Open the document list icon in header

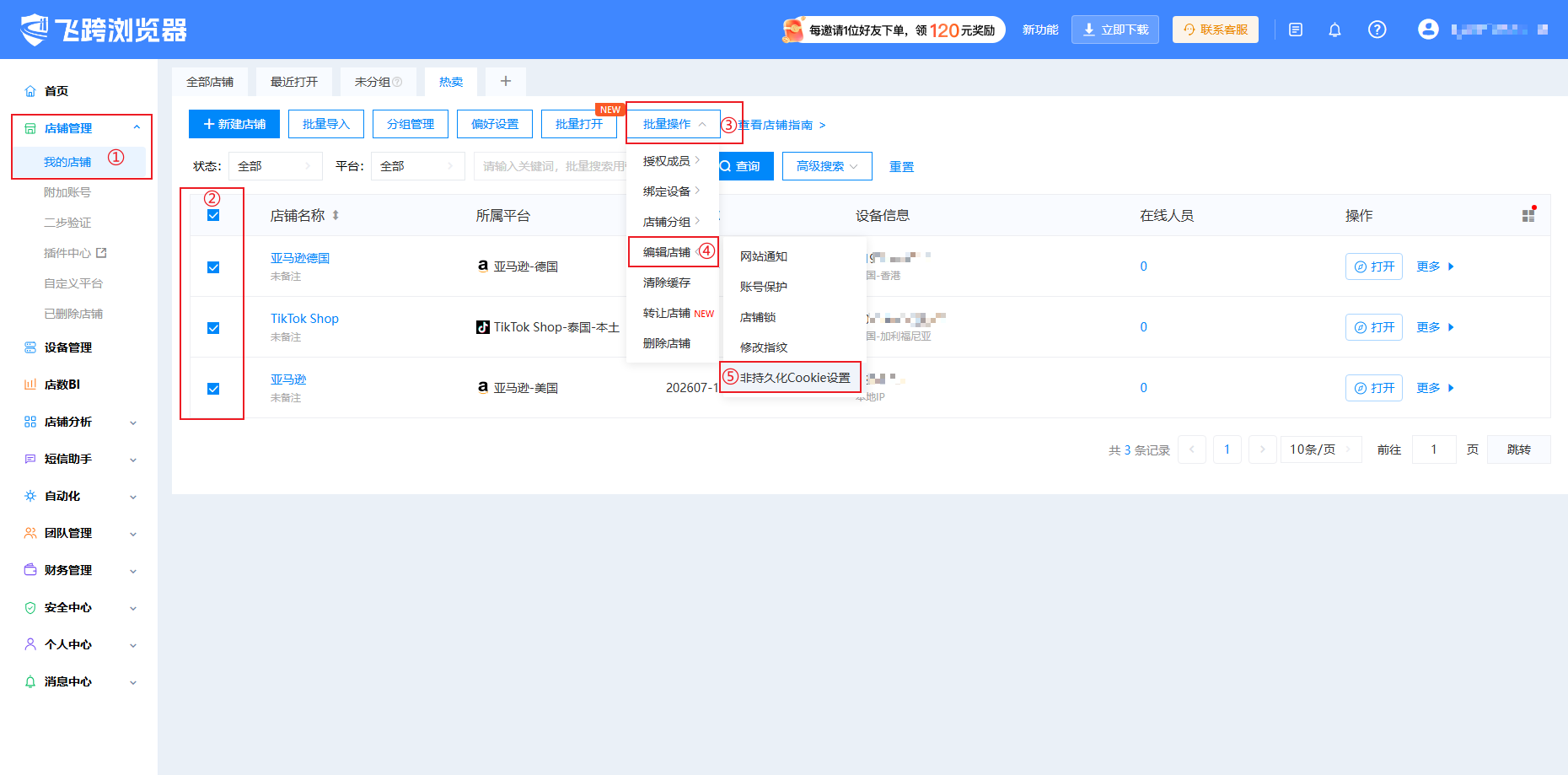click(x=1296, y=30)
